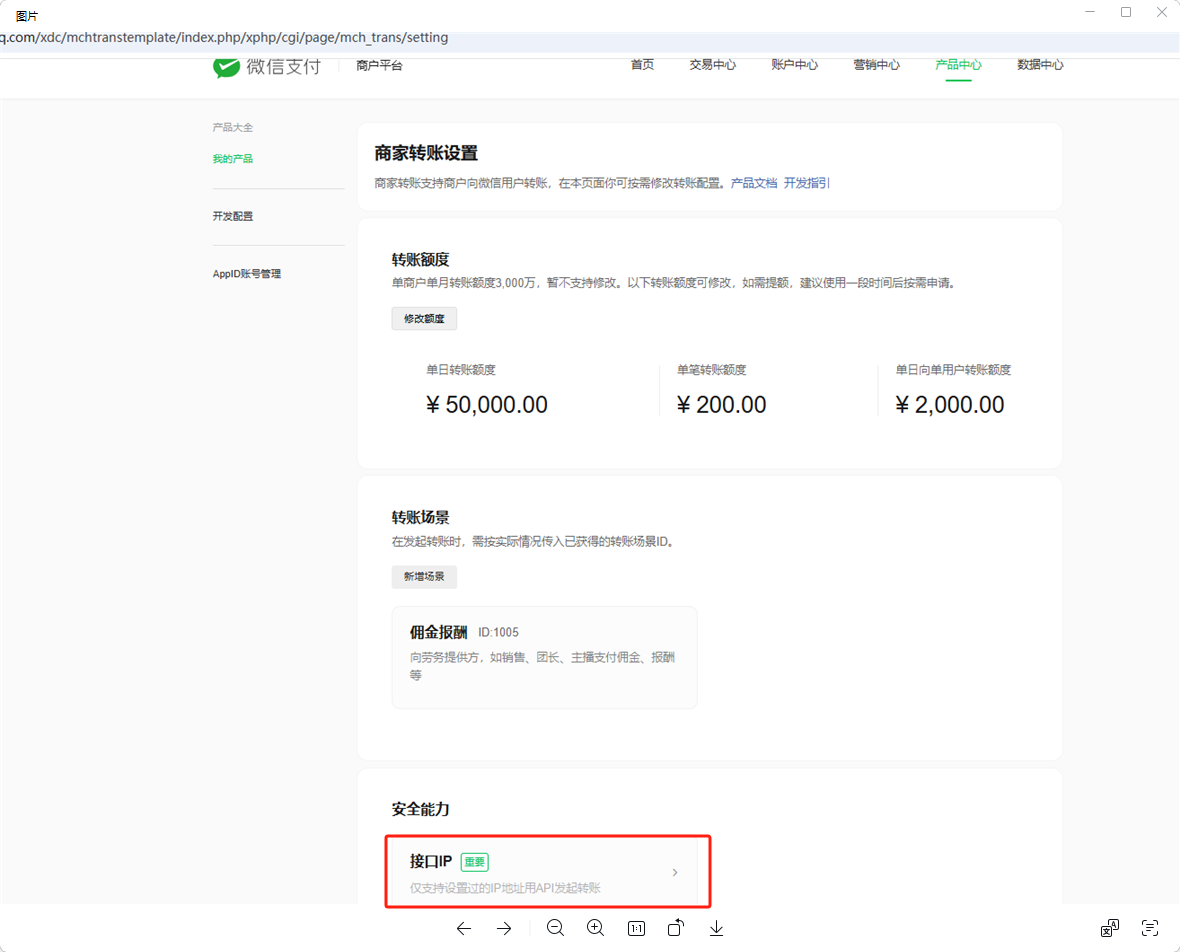This screenshot has height=952, width=1180.
Task: Download the image with the save icon
Action: (716, 928)
